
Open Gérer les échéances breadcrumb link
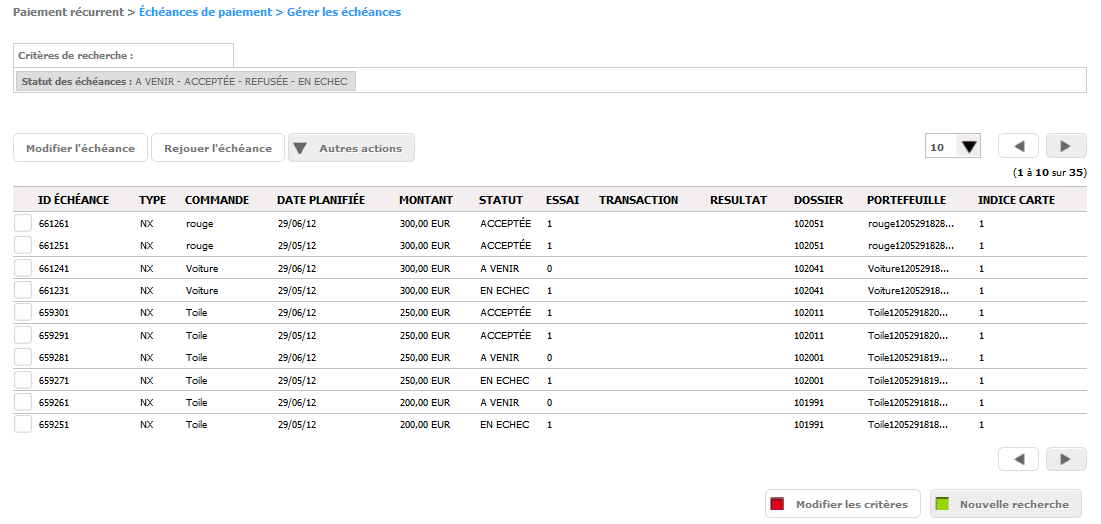point(344,12)
